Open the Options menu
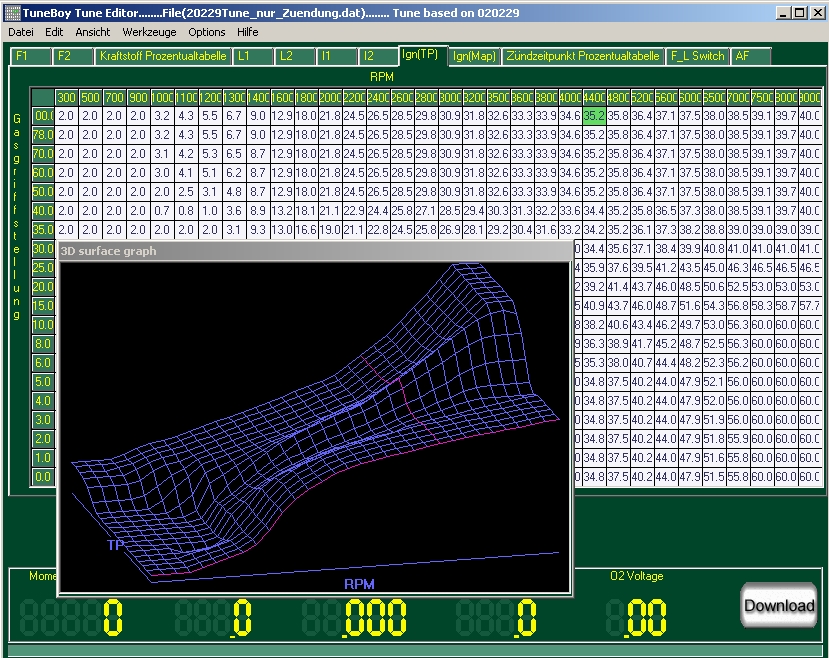The height and width of the screenshot is (658, 829). tap(207, 32)
